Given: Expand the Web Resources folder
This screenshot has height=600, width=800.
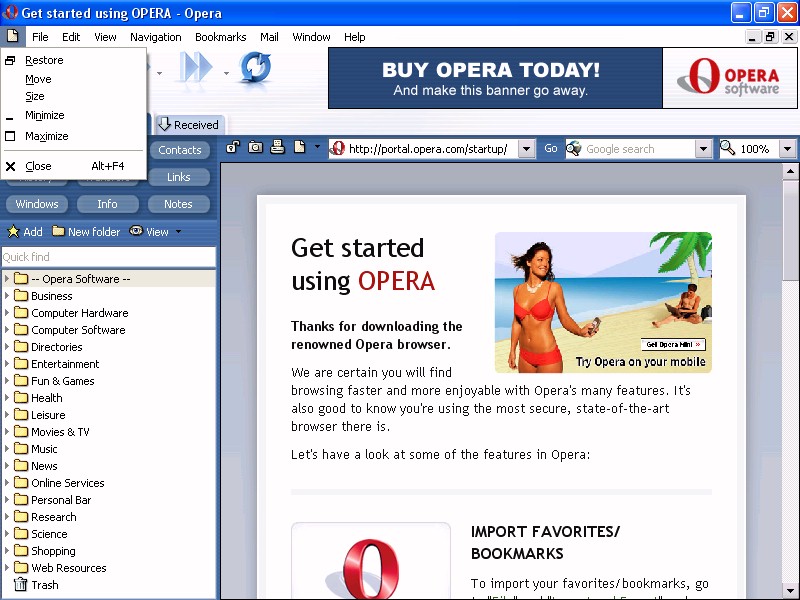Looking at the screenshot, I should tap(7, 567).
